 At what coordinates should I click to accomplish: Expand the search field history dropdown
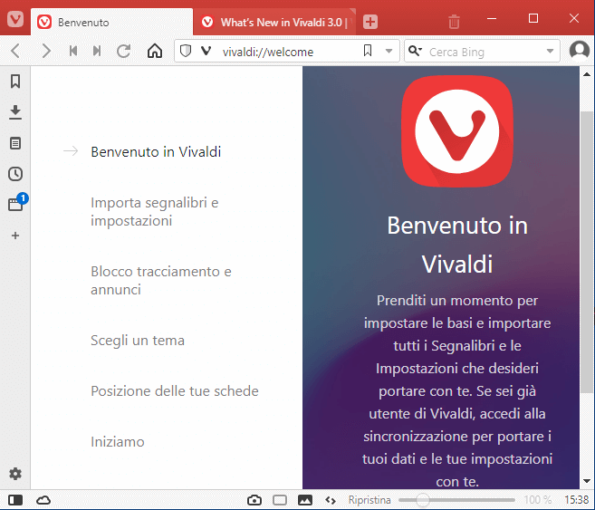tap(550, 51)
